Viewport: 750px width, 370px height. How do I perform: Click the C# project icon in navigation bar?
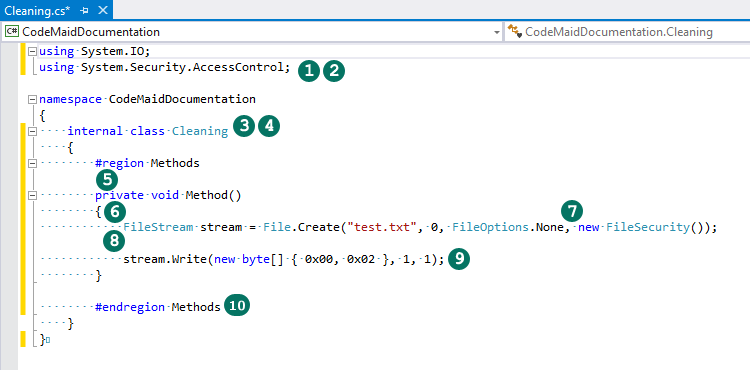(x=12, y=32)
